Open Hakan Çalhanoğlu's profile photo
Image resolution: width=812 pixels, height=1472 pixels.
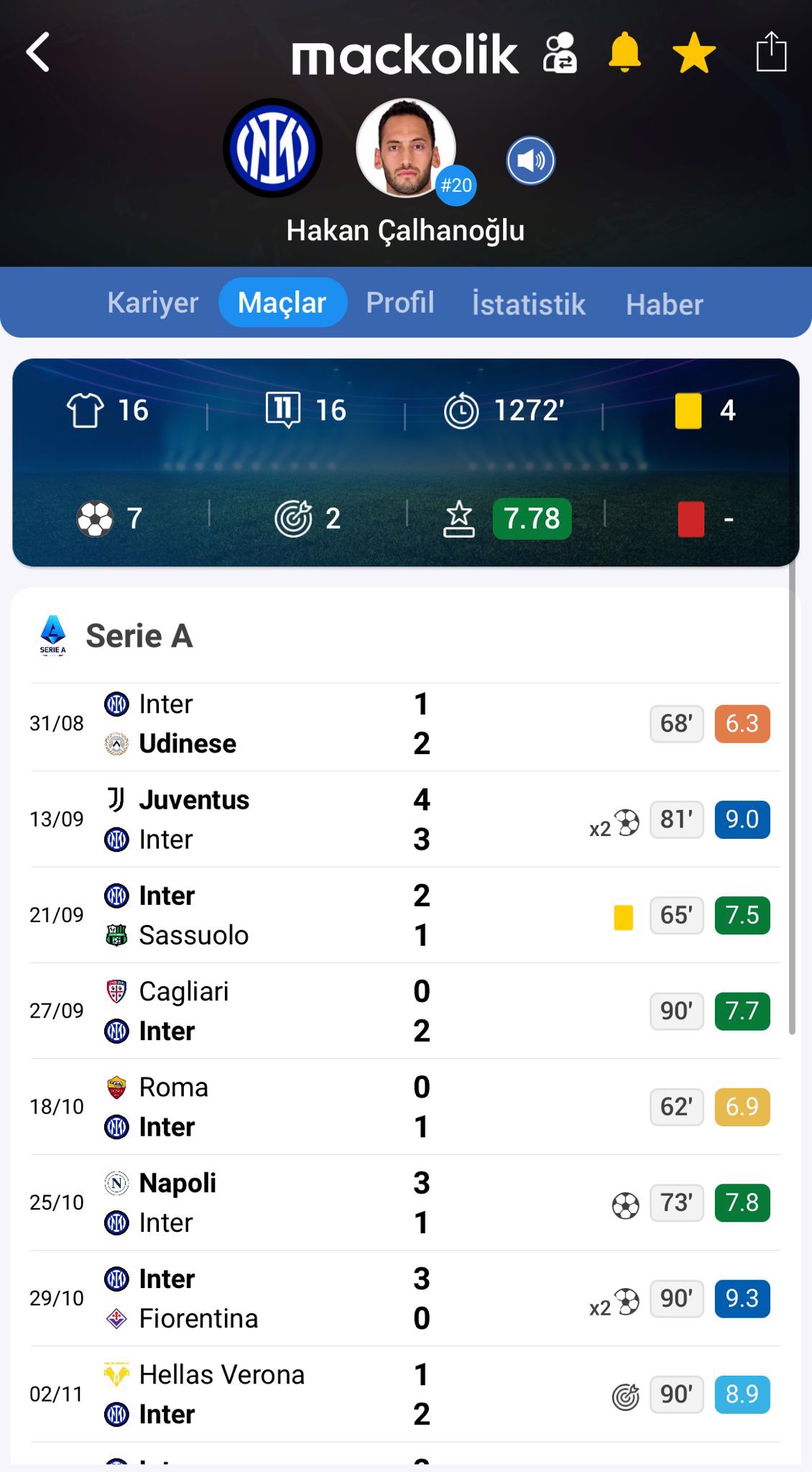click(407, 148)
